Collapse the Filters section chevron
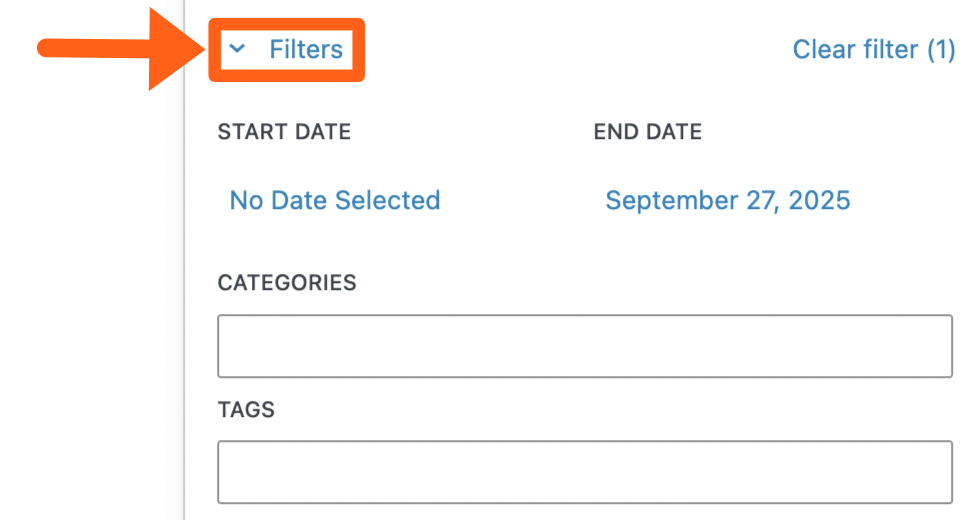The height and width of the screenshot is (520, 969). coord(237,49)
